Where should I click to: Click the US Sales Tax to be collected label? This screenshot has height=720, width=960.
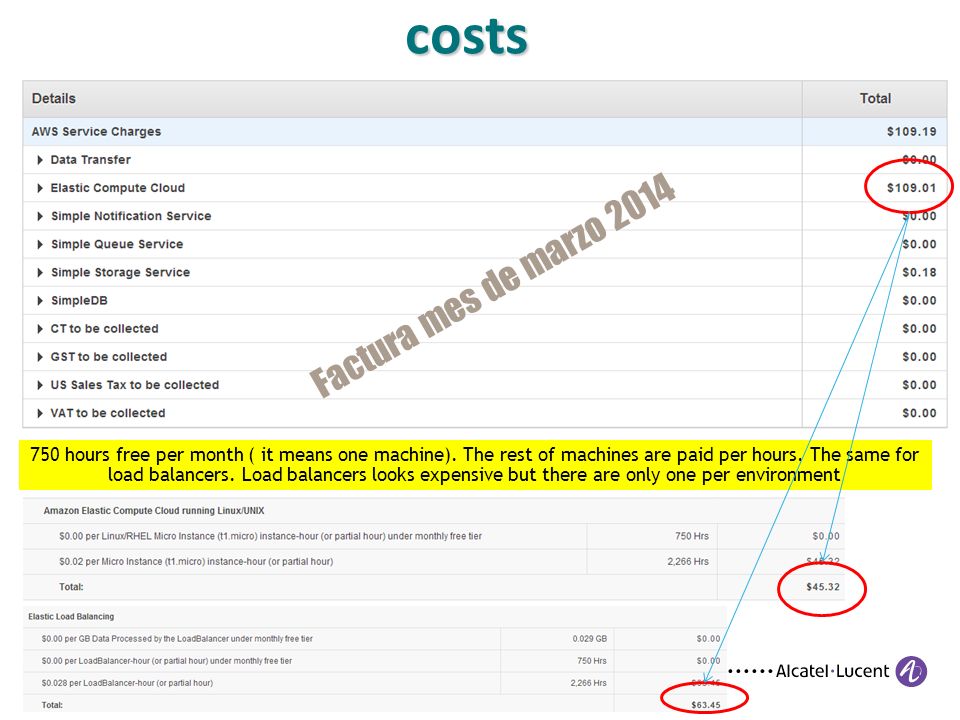point(135,385)
